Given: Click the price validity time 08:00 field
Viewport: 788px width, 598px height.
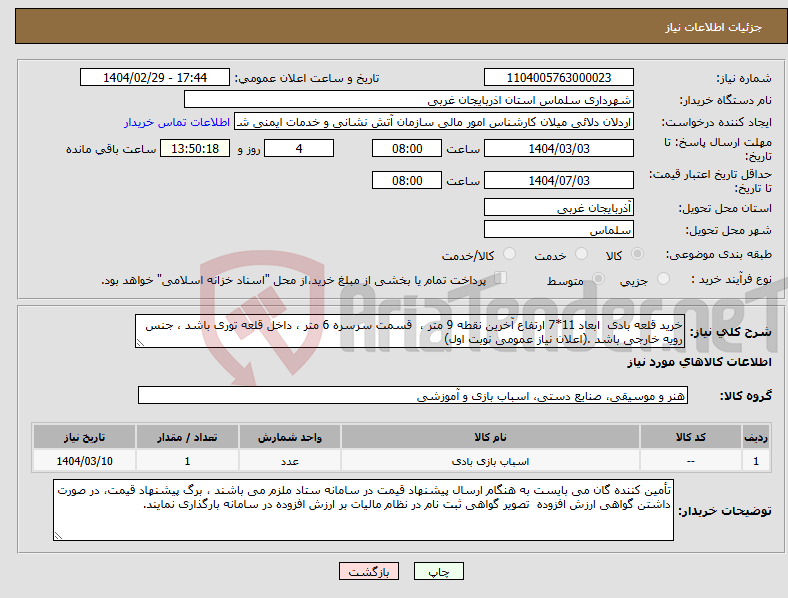Looking at the screenshot, I should pyautogui.click(x=407, y=180).
